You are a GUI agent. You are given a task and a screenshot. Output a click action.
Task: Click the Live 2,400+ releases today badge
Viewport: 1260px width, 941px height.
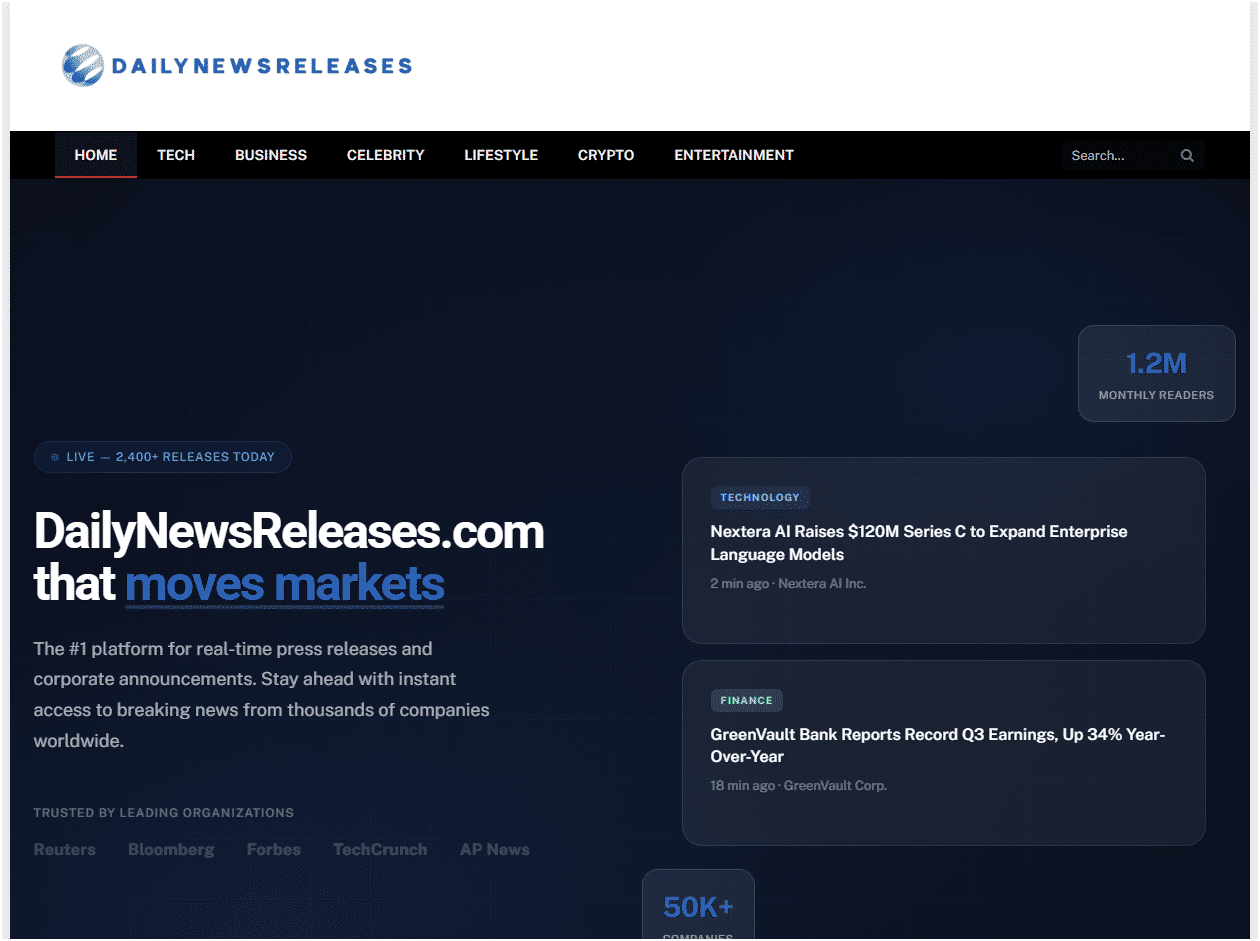pos(163,457)
